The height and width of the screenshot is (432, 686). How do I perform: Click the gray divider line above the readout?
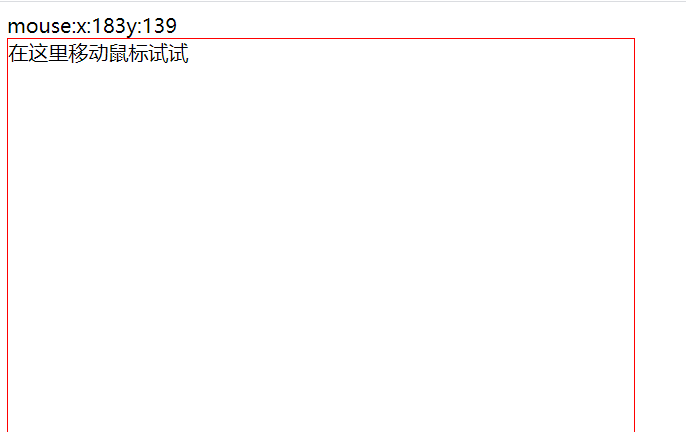pyautogui.click(x=343, y=1)
